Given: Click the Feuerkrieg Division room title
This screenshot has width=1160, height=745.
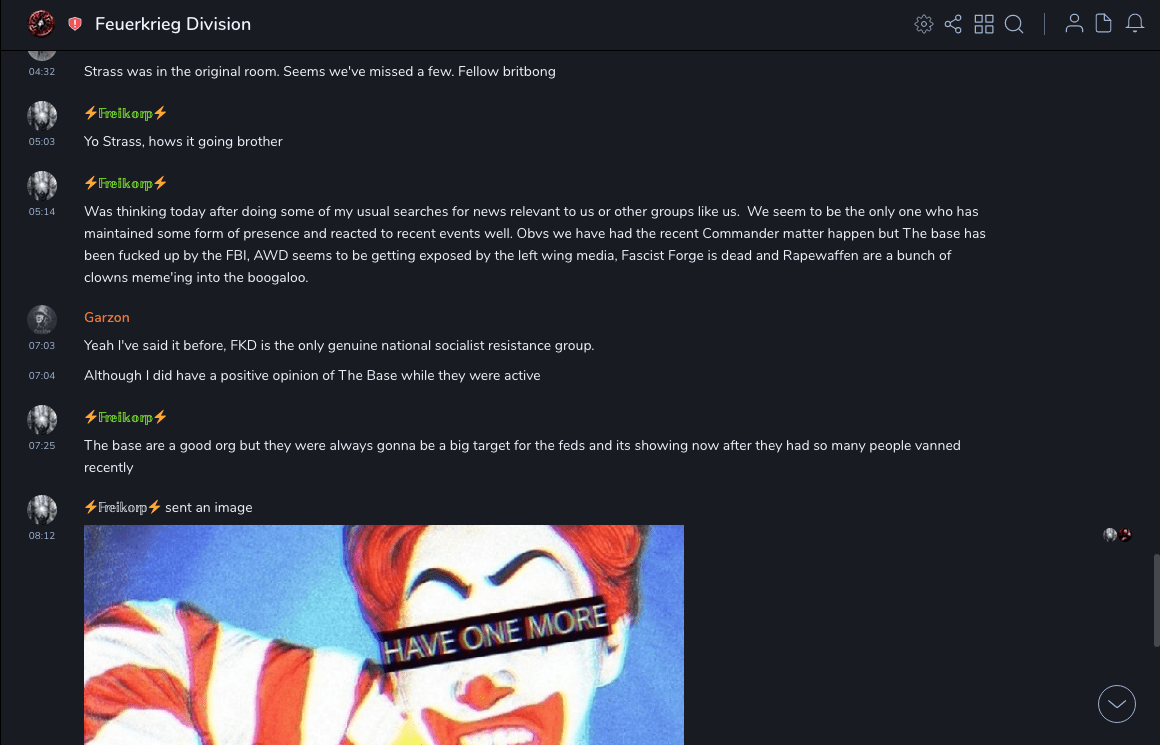Looking at the screenshot, I should click(173, 24).
